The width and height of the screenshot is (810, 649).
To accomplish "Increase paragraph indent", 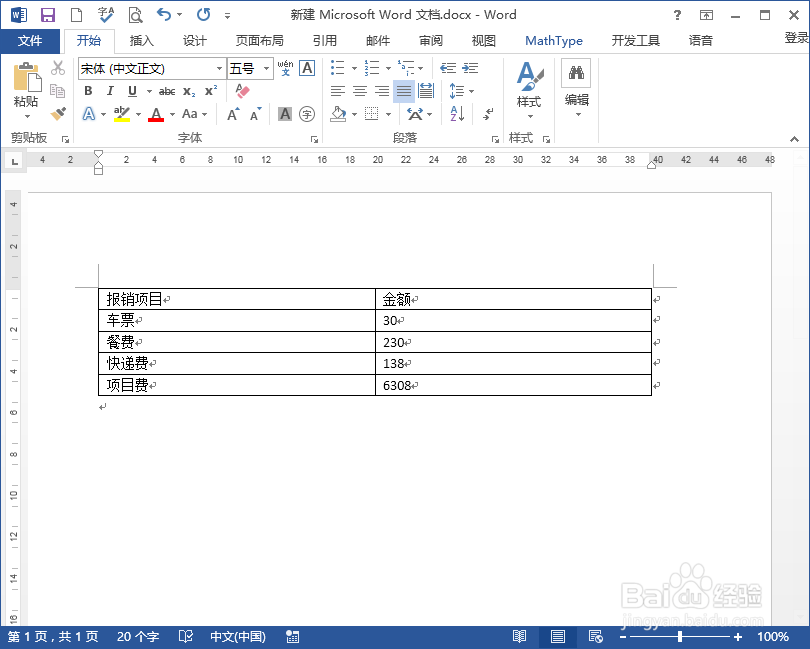I will click(x=470, y=68).
